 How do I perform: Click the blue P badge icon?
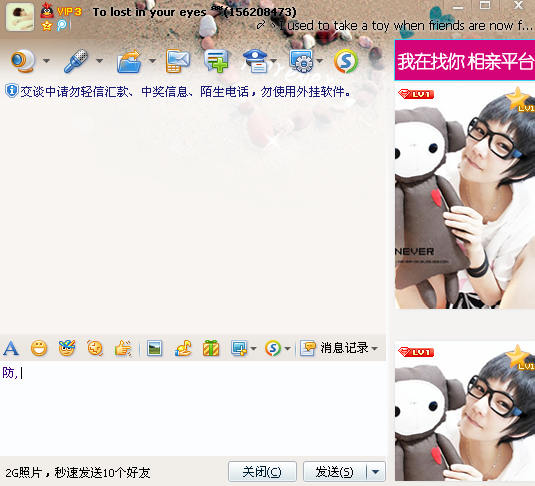pyautogui.click(x=62, y=25)
